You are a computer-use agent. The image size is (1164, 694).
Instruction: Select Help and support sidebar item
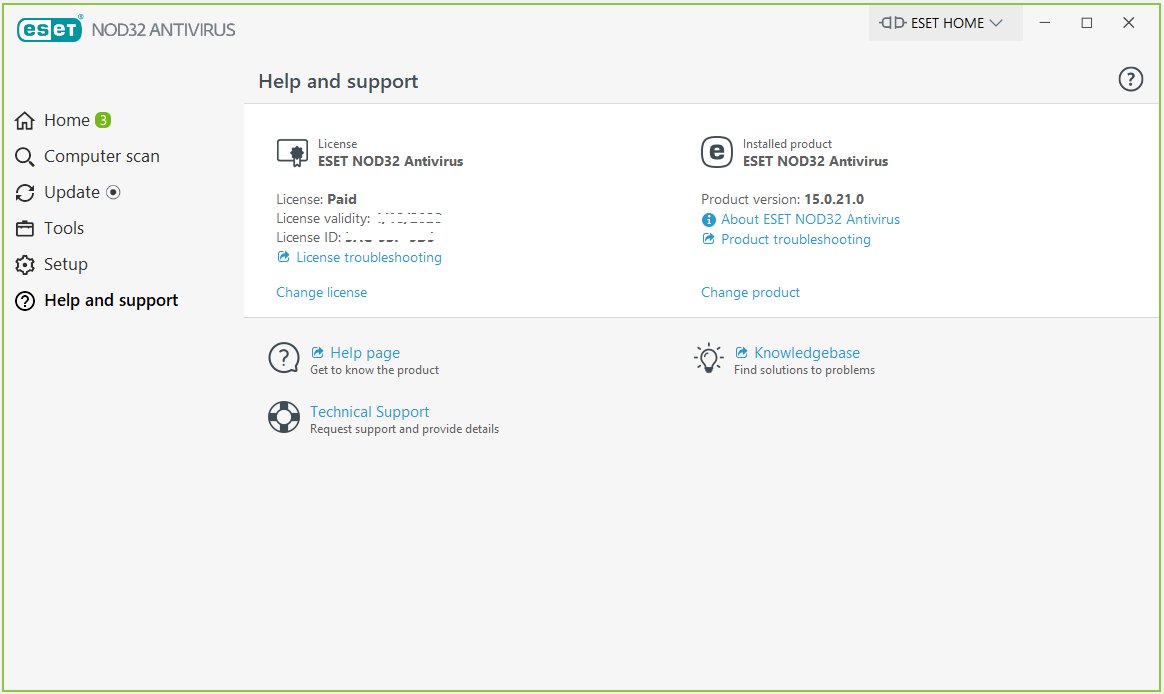(x=111, y=301)
